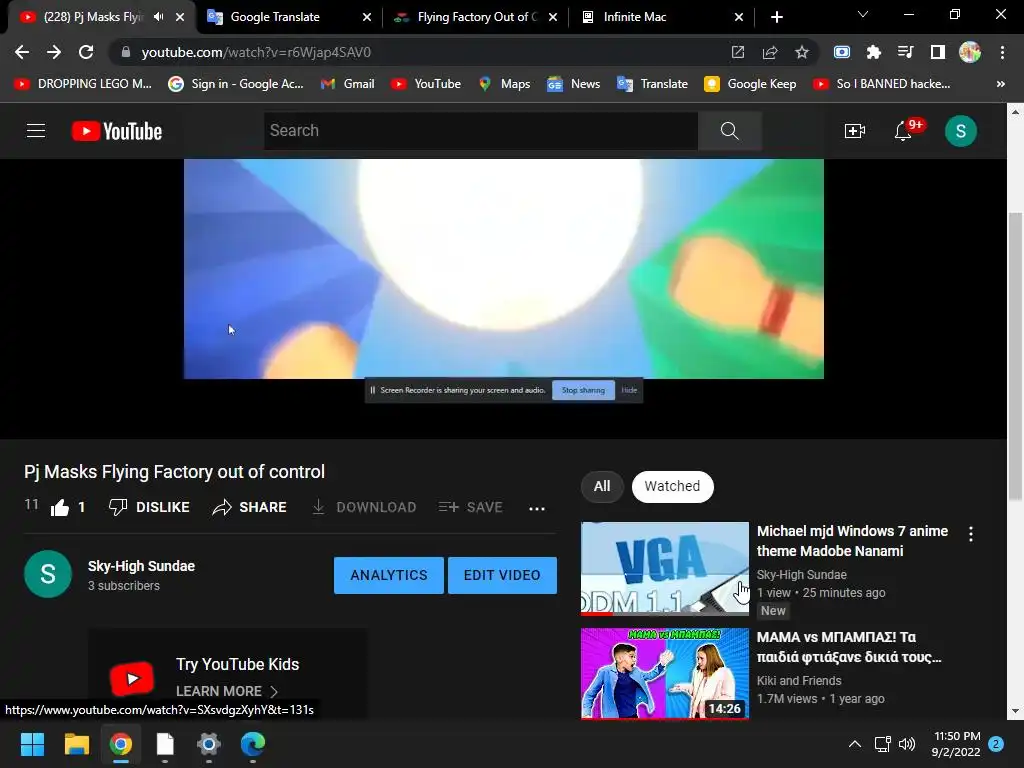Open Sky-High Sundae channel name
Screen dimensions: 1024x768
(142, 566)
